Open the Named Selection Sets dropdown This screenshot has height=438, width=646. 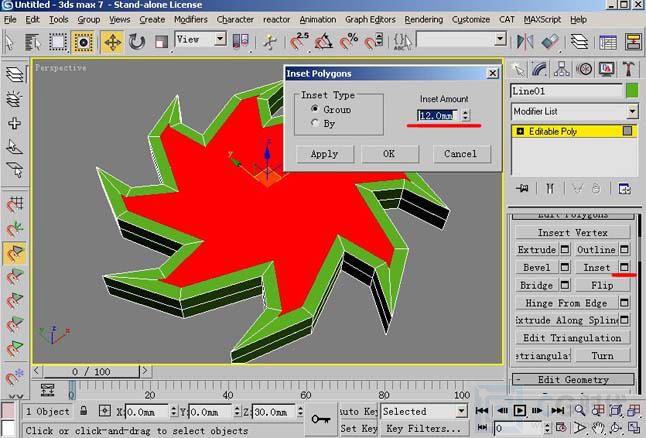[500, 40]
